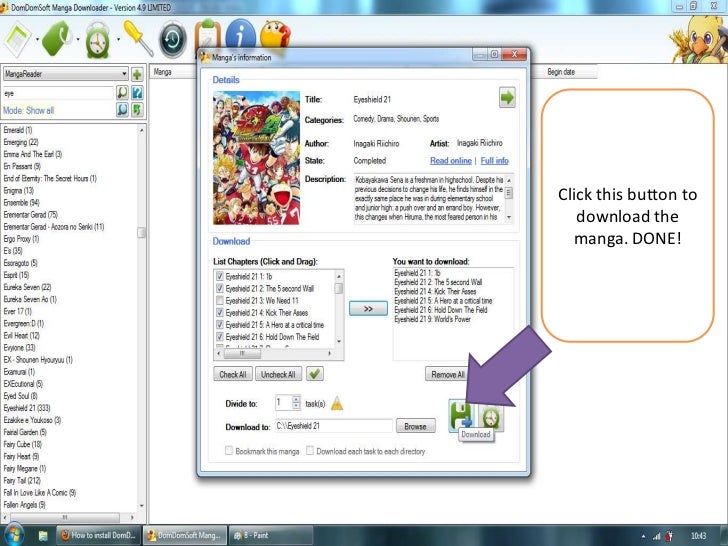The height and width of the screenshot is (546, 728).
Task: Enable Bookmark this manga checkbox
Action: 228,450
